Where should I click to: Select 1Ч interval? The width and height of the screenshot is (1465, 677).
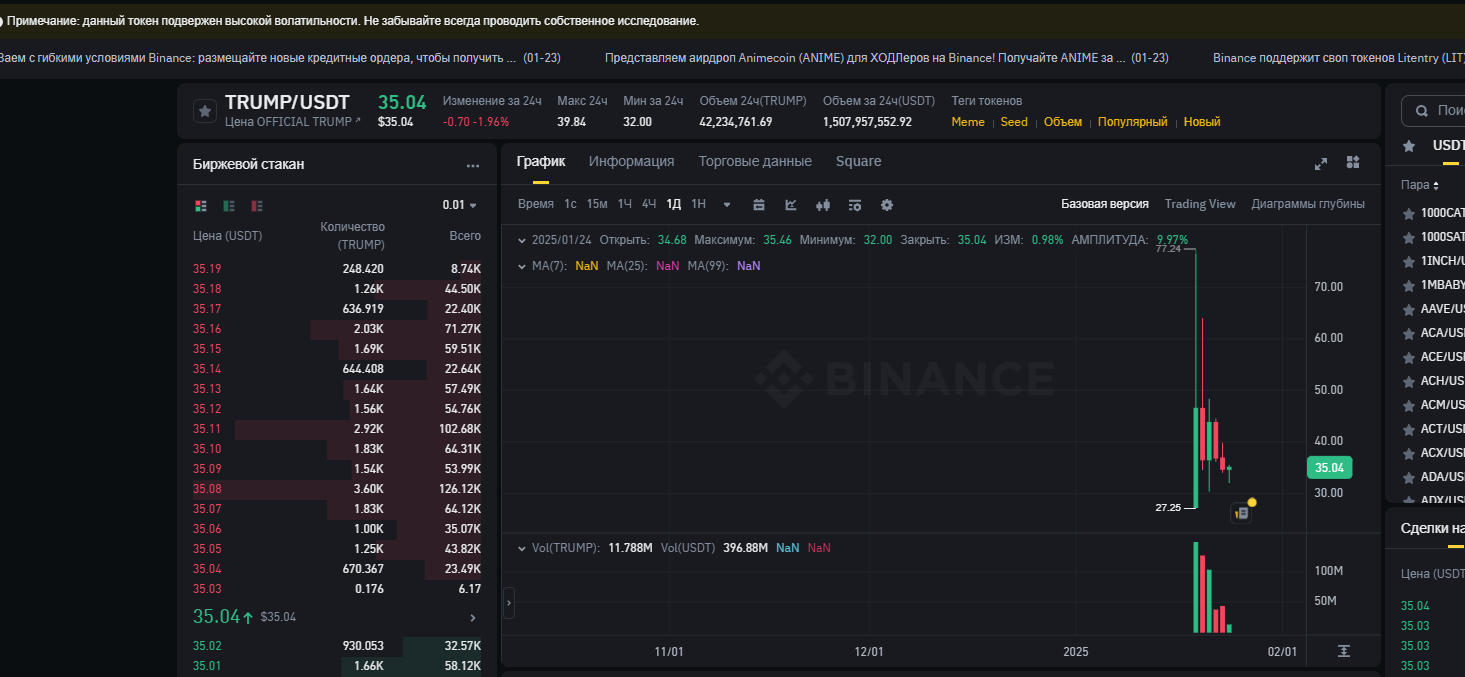pyautogui.click(x=625, y=204)
